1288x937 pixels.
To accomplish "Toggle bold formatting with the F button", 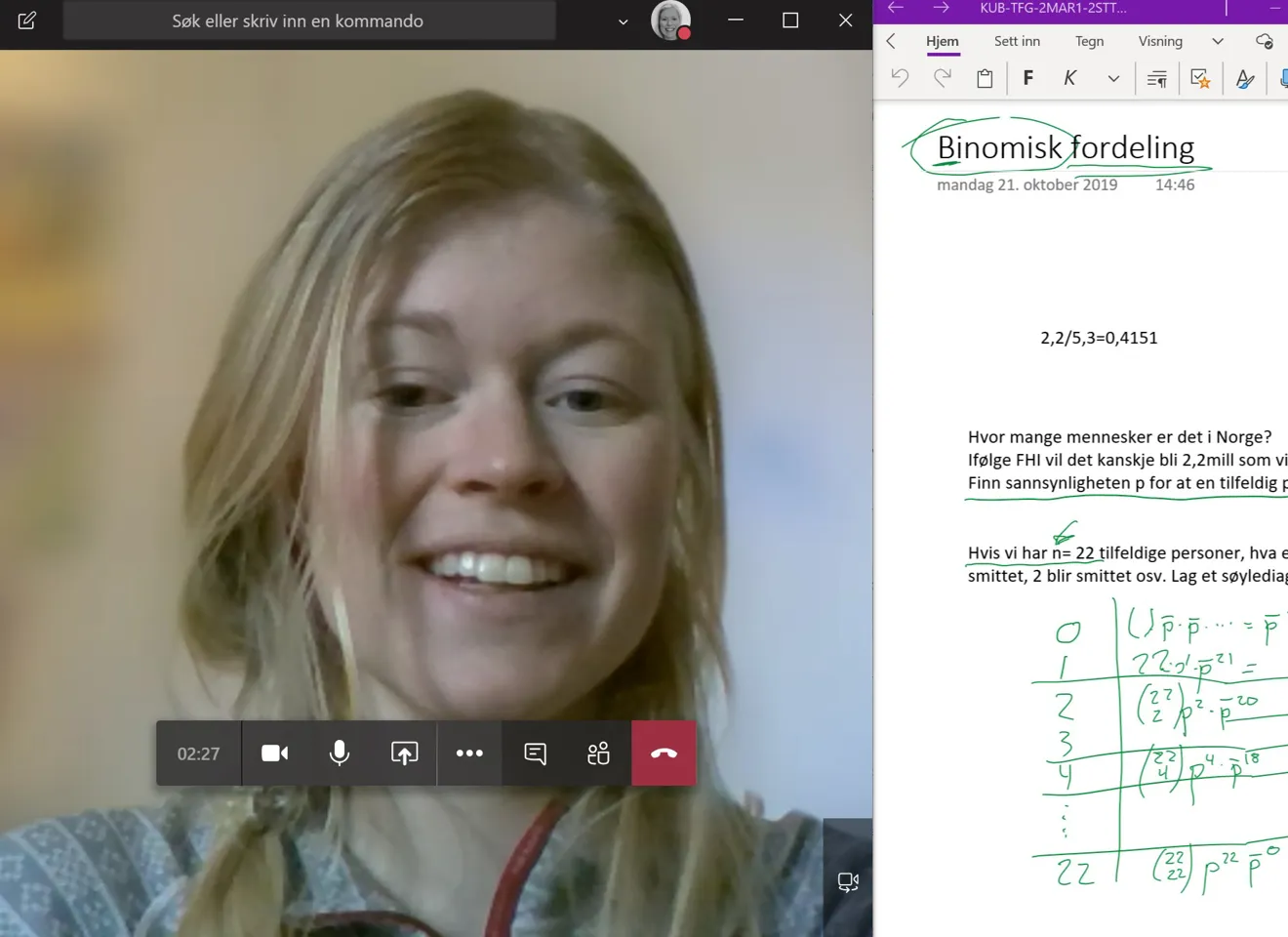I will 1027,78.
